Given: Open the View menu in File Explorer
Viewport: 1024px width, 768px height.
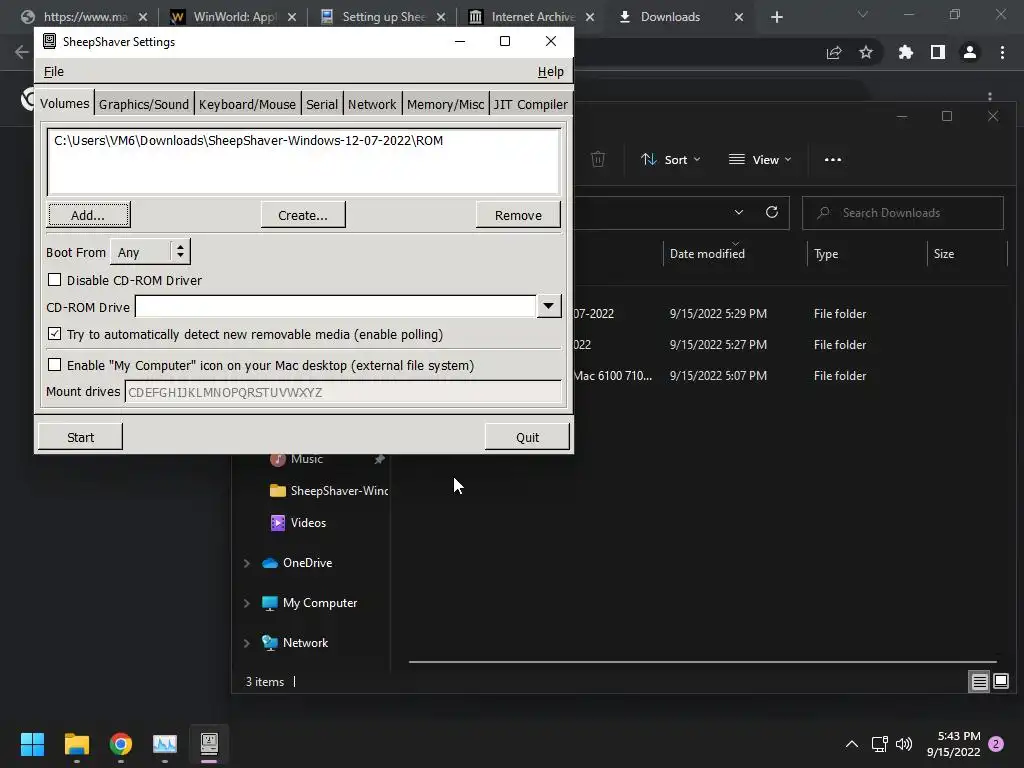Looking at the screenshot, I should (760, 159).
